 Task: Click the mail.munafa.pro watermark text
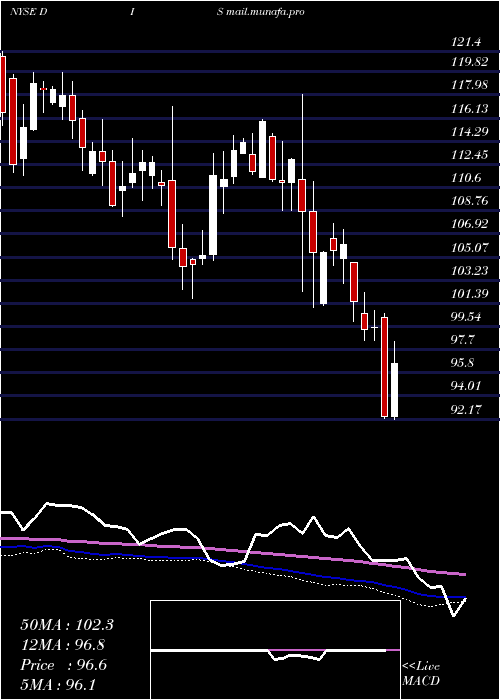[265, 12]
